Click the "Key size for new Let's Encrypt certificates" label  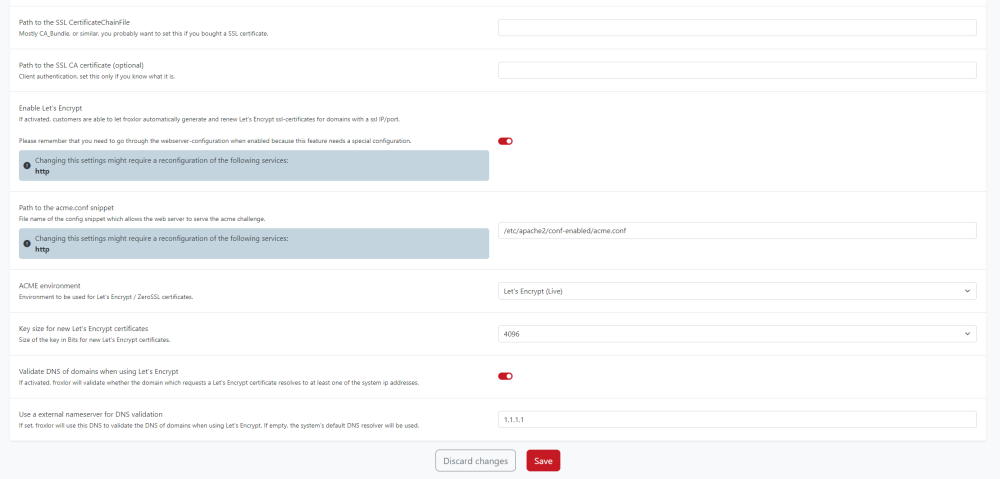pyautogui.click(x=84, y=328)
